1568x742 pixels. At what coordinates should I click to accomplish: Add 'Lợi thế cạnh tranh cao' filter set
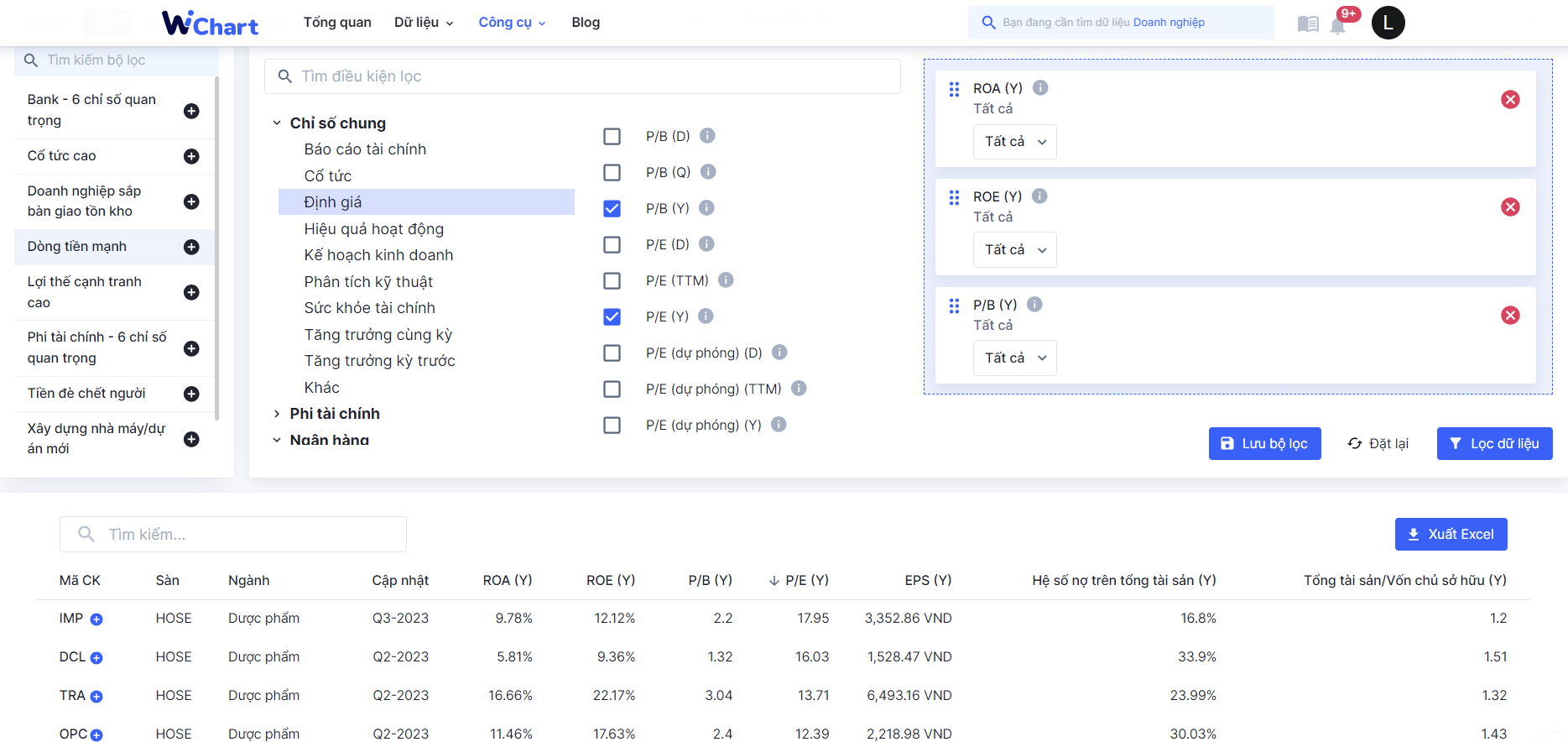(191, 292)
